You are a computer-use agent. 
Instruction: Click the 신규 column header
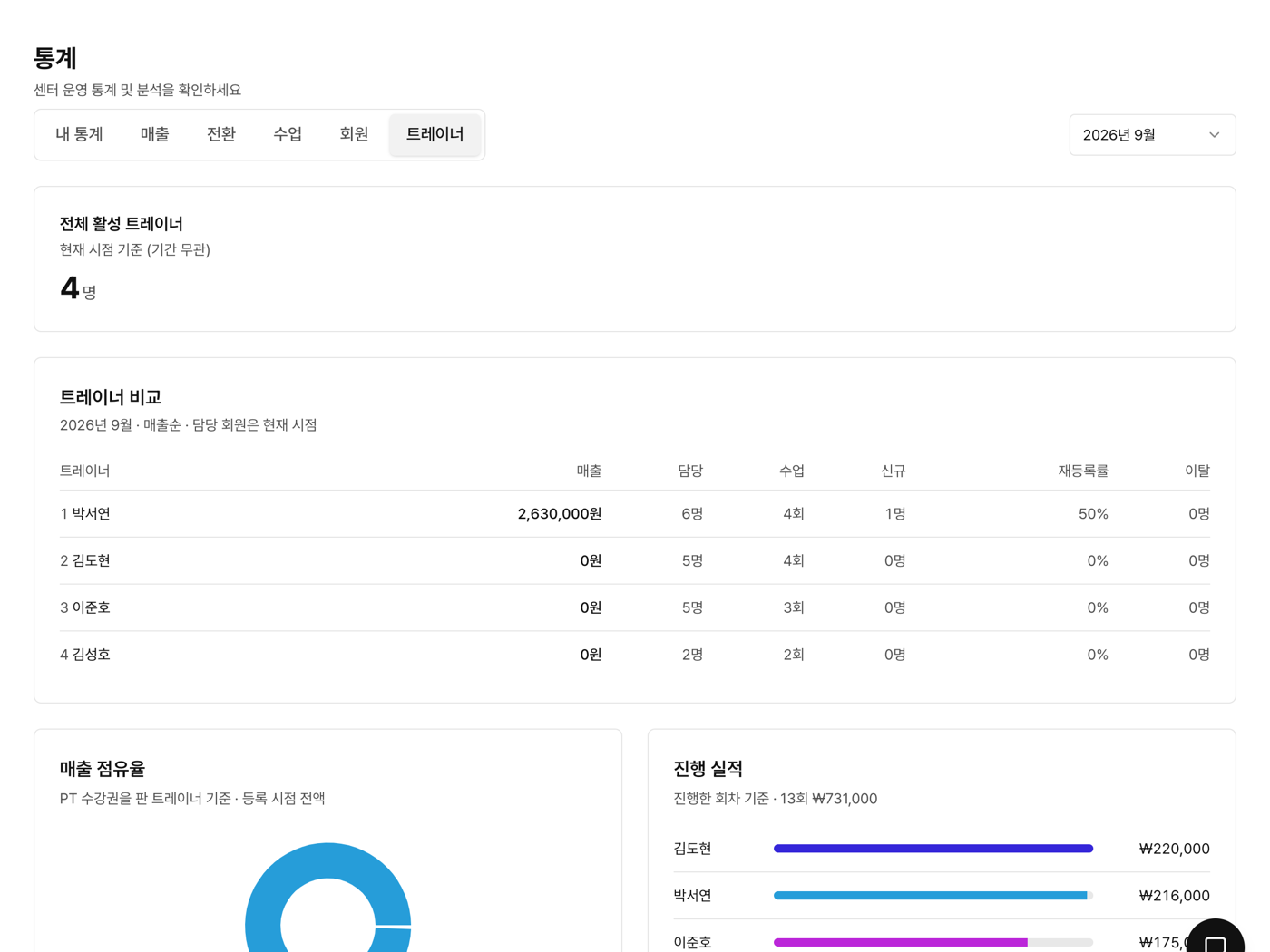(894, 471)
